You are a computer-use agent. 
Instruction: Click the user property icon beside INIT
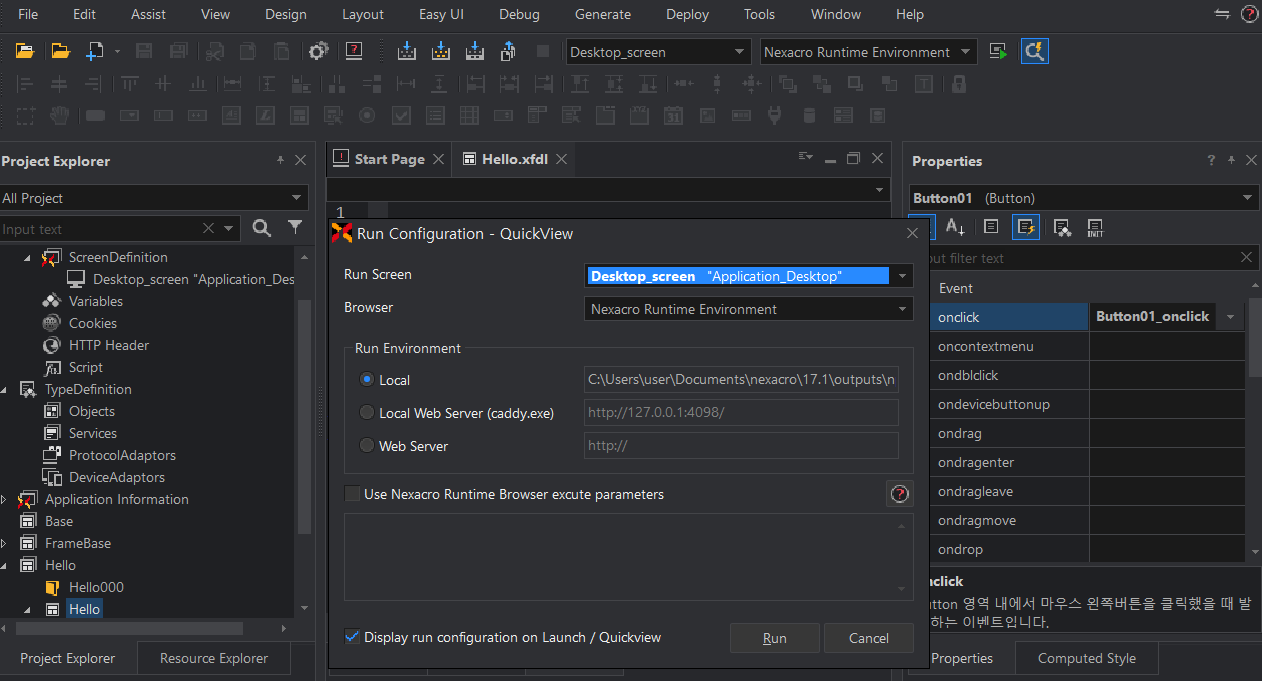click(1062, 227)
